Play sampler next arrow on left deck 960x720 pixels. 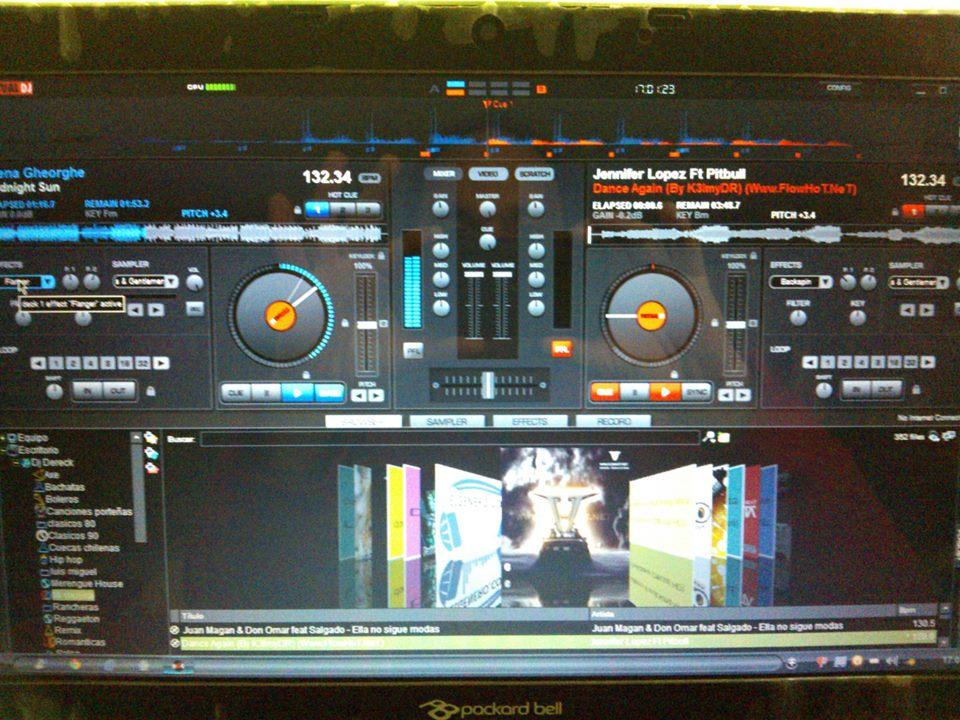pyautogui.click(x=156, y=310)
